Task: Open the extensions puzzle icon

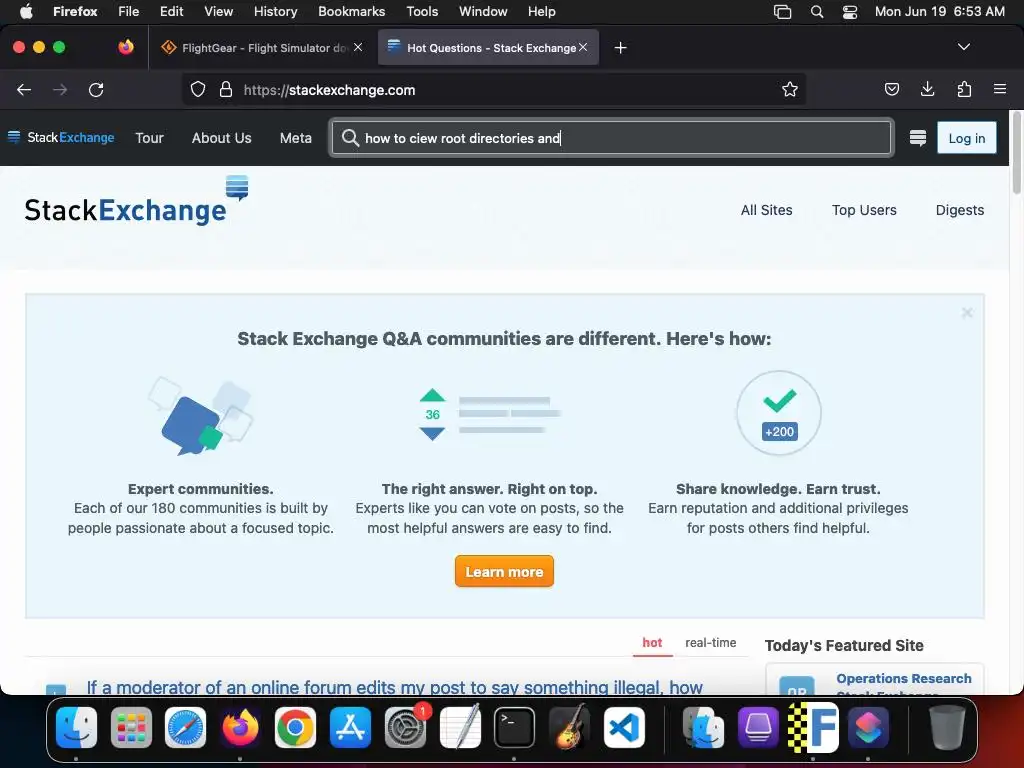Action: pos(964,89)
